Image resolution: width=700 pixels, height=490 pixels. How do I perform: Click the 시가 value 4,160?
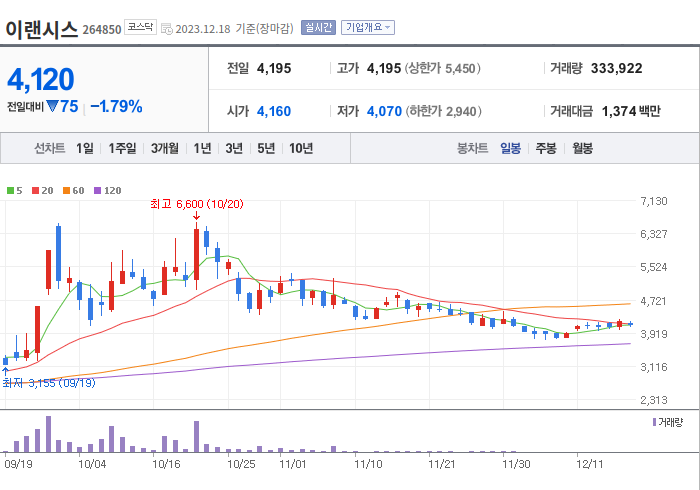coord(274,111)
